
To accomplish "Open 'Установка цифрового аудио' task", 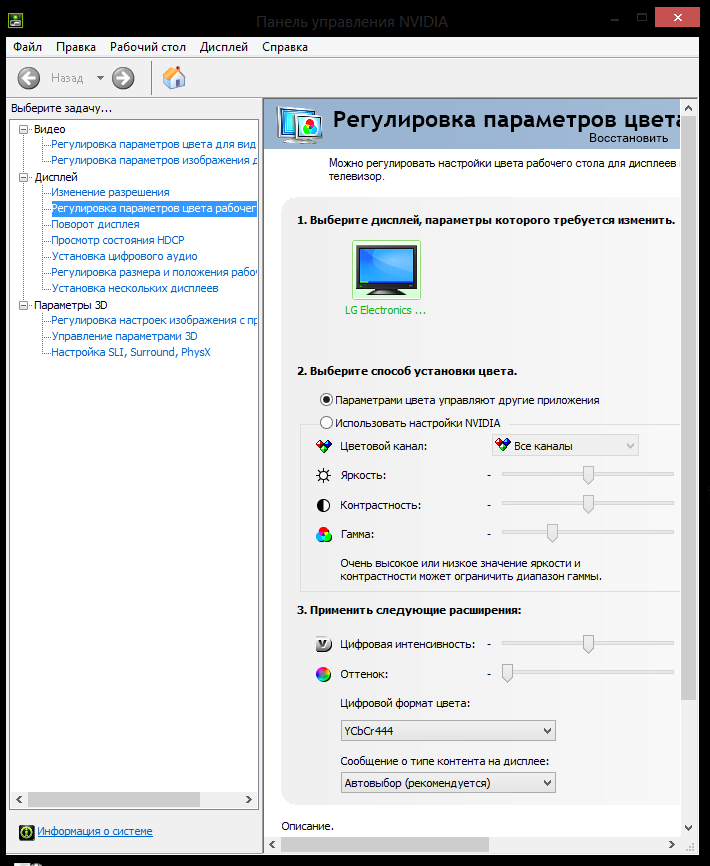I will click(125, 256).
